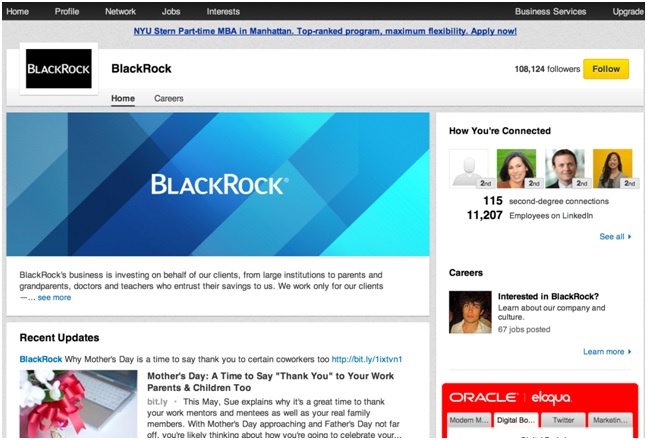Click the Careers sidebar heading
The image size is (647, 440).
(x=466, y=273)
